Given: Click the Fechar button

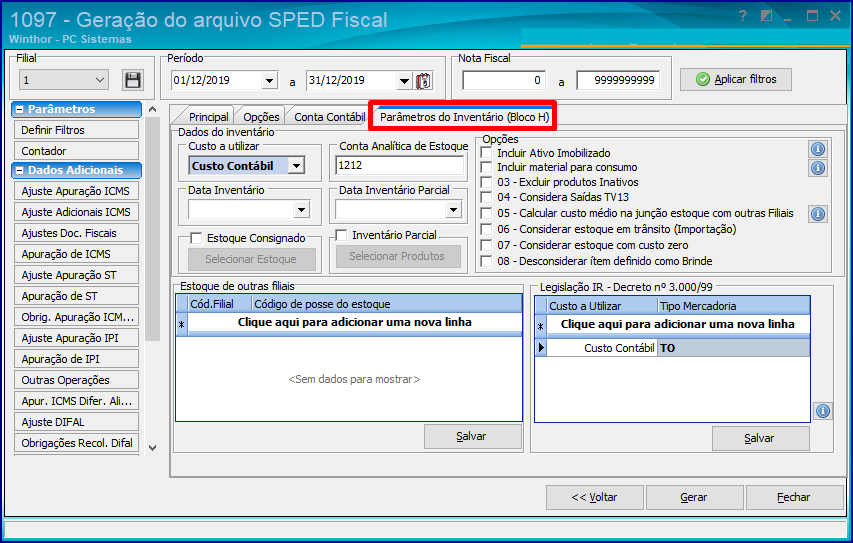Looking at the screenshot, I should [x=794, y=497].
